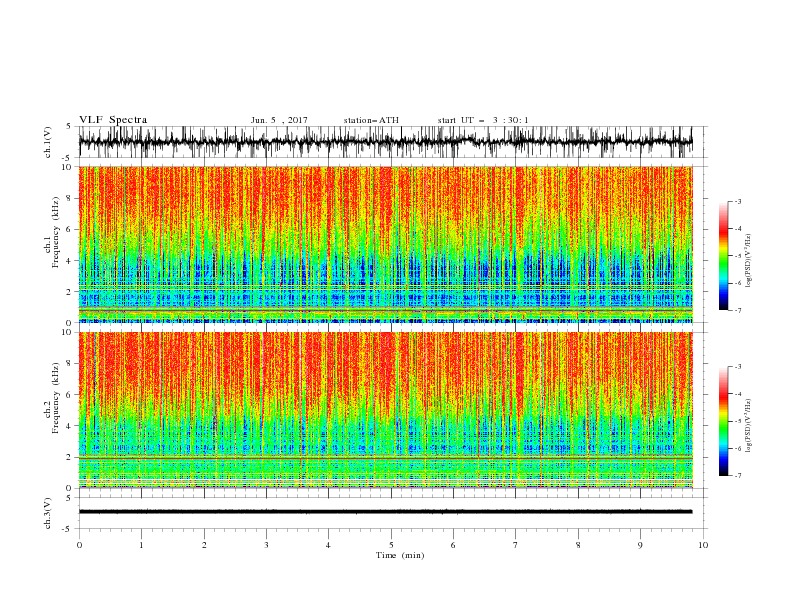Click the "5" tick on the time axis
Image resolution: width=792 pixels, height=612 pixels.
point(391,545)
